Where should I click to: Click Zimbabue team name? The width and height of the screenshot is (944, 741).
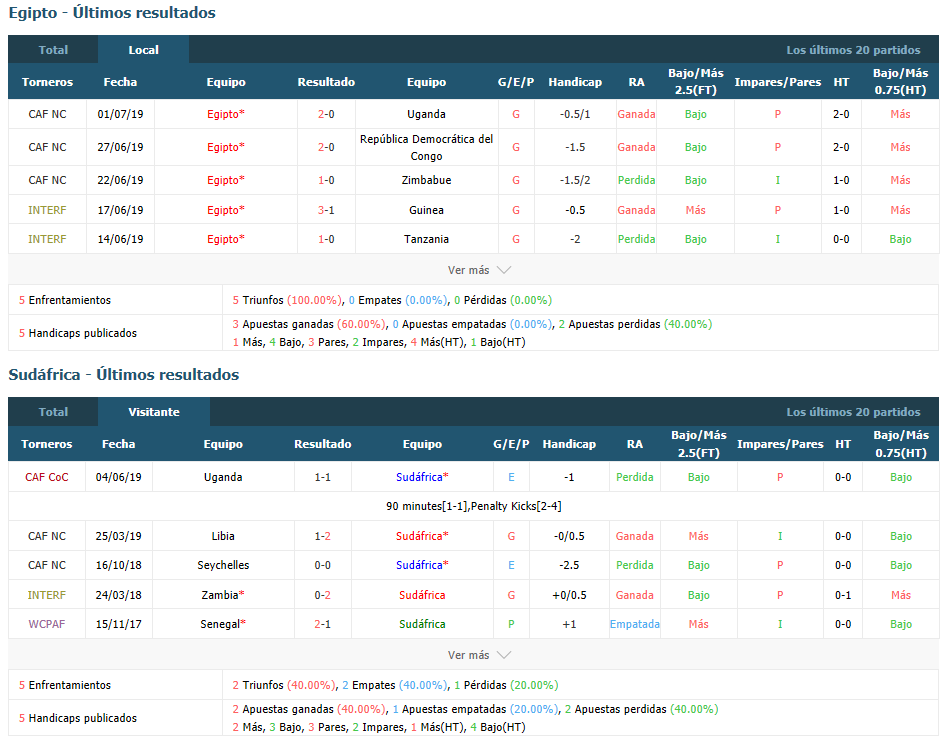(426, 180)
